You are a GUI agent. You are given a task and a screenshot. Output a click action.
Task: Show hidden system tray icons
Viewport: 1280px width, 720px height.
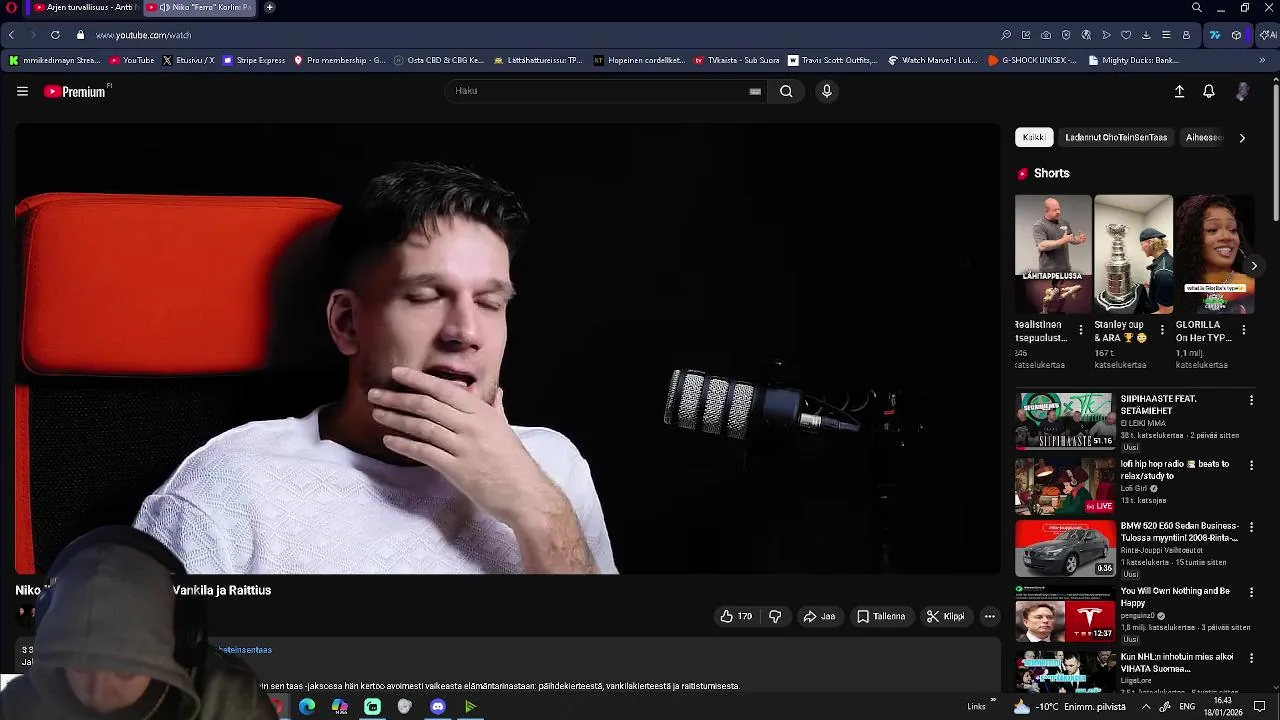[1146, 707]
